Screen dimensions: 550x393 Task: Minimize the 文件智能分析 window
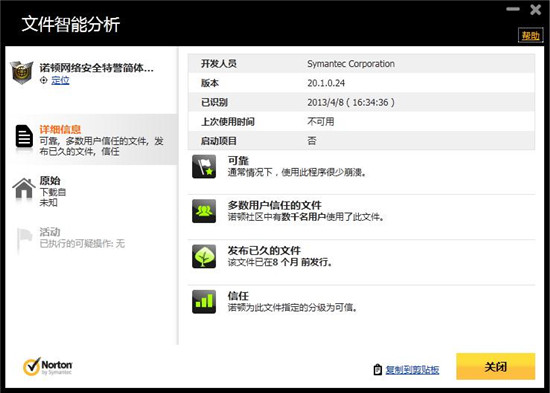point(513,9)
